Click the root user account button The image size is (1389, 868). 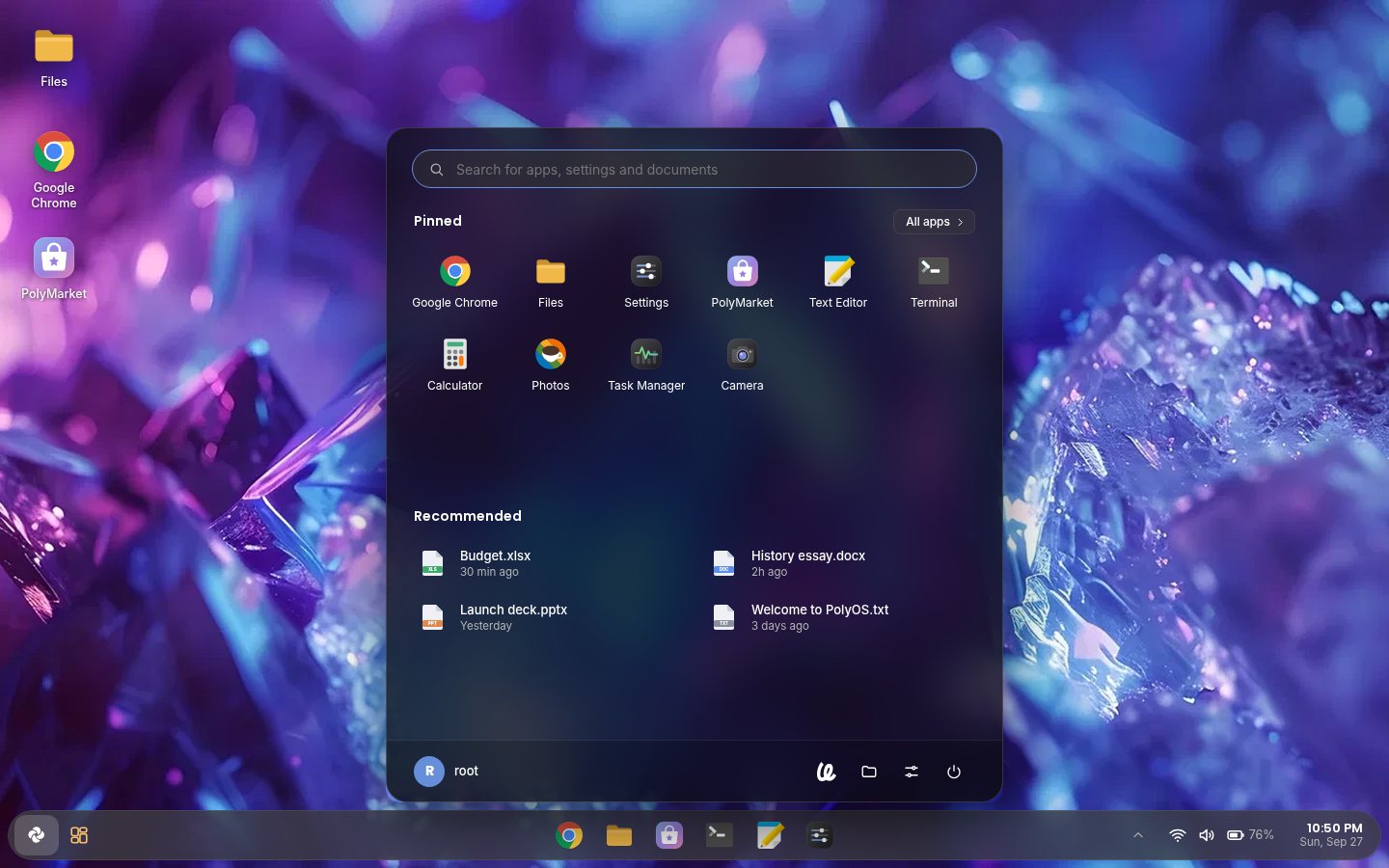coord(447,772)
